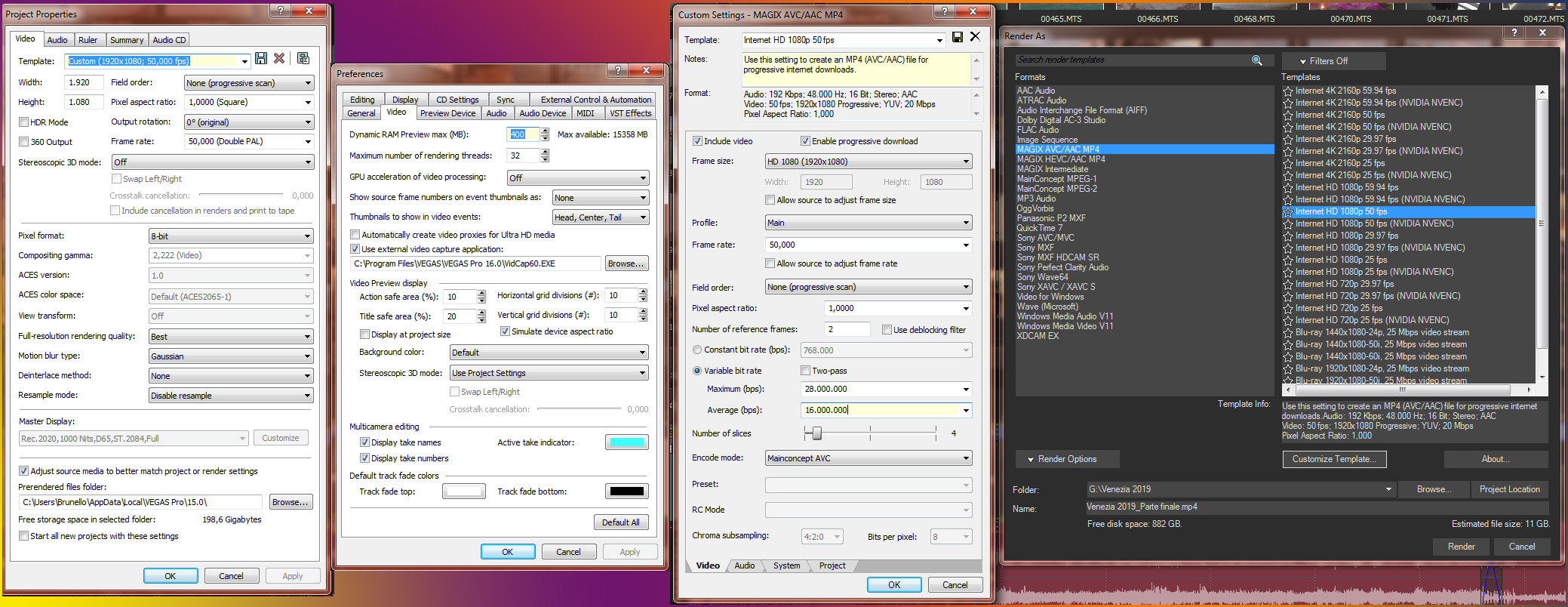Click the Active take indicator color swatch
This screenshot has width=1568, height=607.
(626, 442)
